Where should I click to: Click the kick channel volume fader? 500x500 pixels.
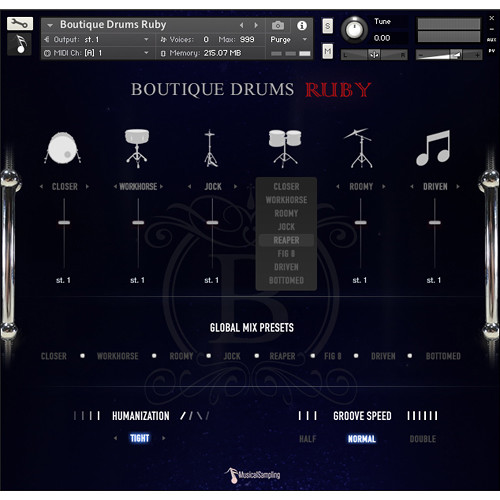point(64,223)
